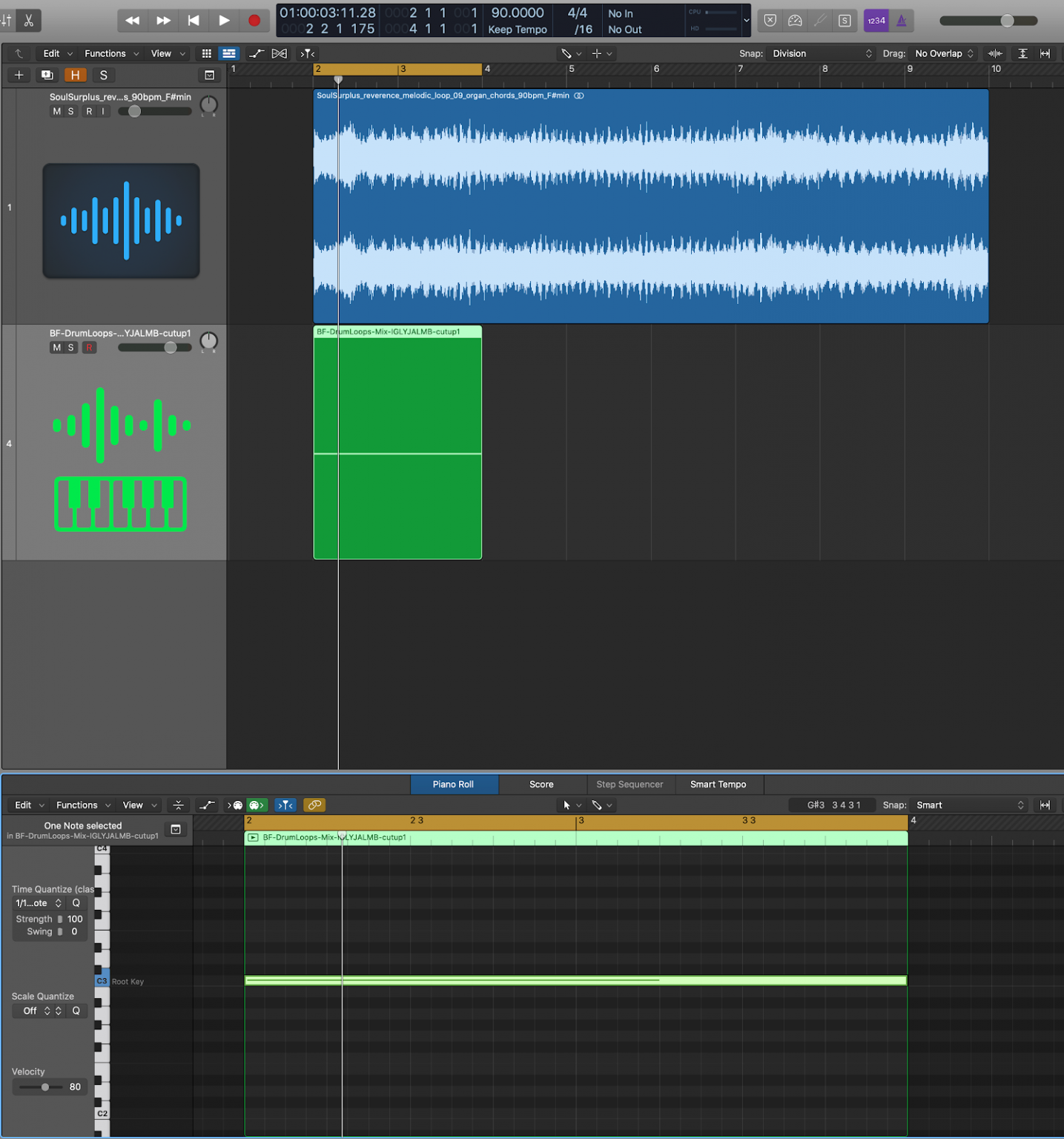Click the blue audio waveform track icon

point(121,221)
